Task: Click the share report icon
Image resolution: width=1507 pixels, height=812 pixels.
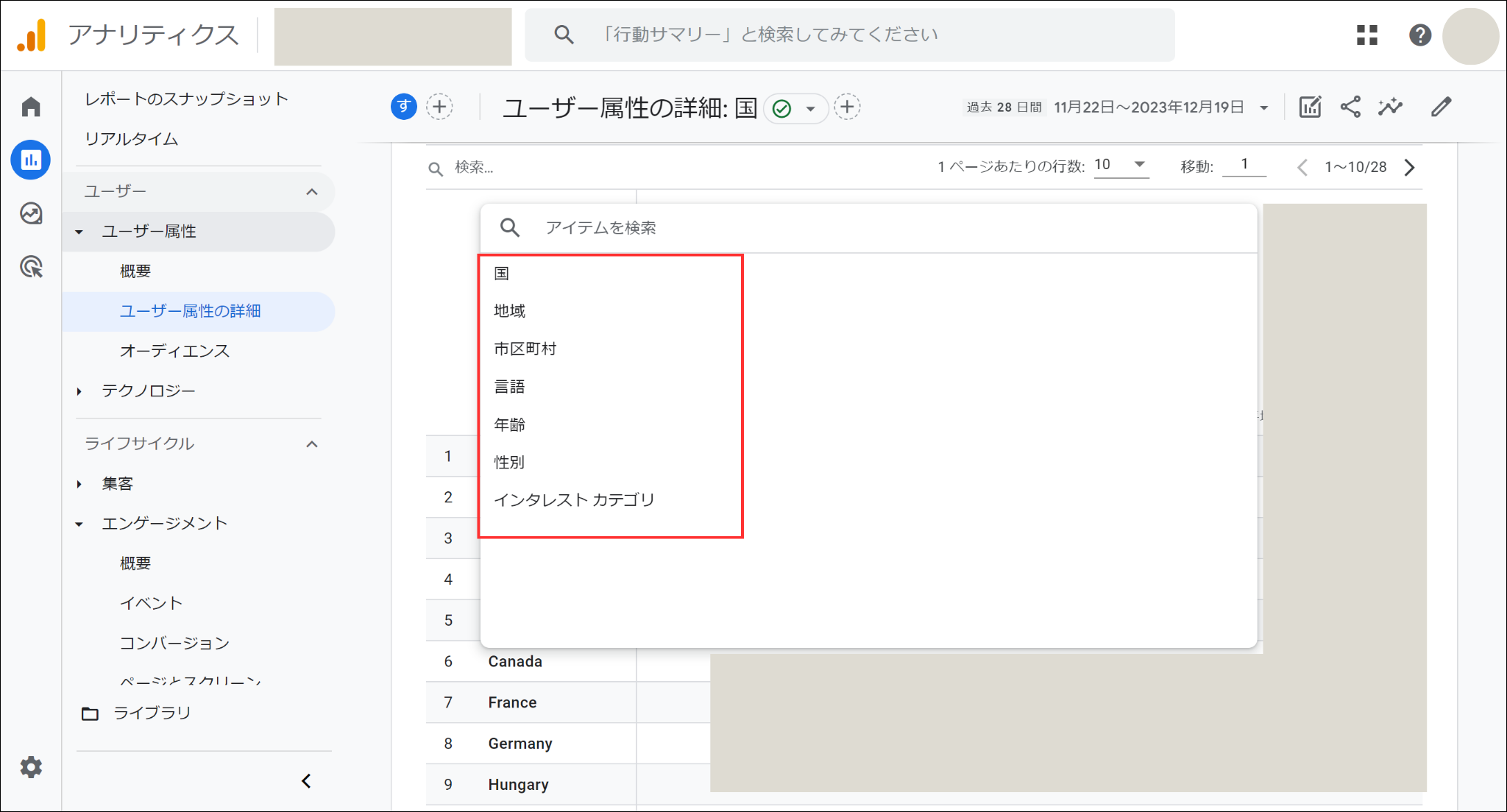Action: tap(1350, 107)
